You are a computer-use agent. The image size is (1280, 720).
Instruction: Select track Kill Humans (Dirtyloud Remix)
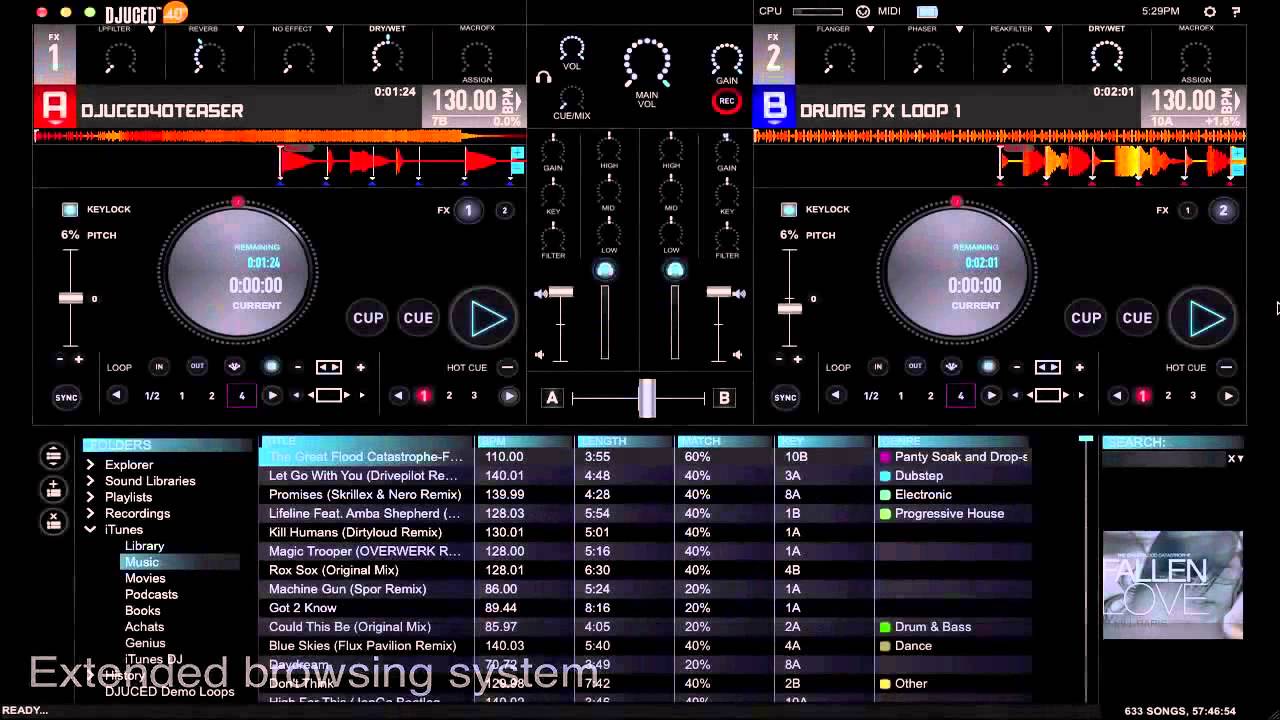(x=355, y=532)
